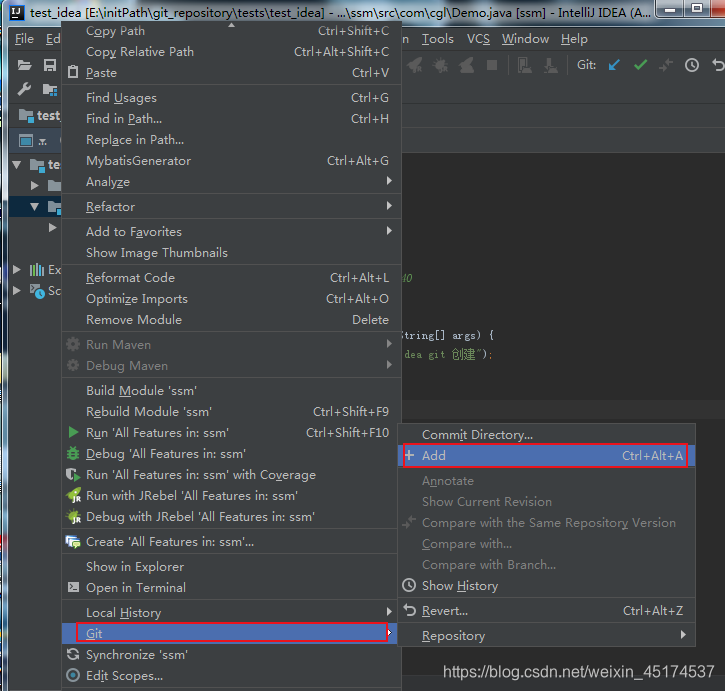The width and height of the screenshot is (725, 691).
Task: Select Find Usages in context menu
Action: pos(231,98)
